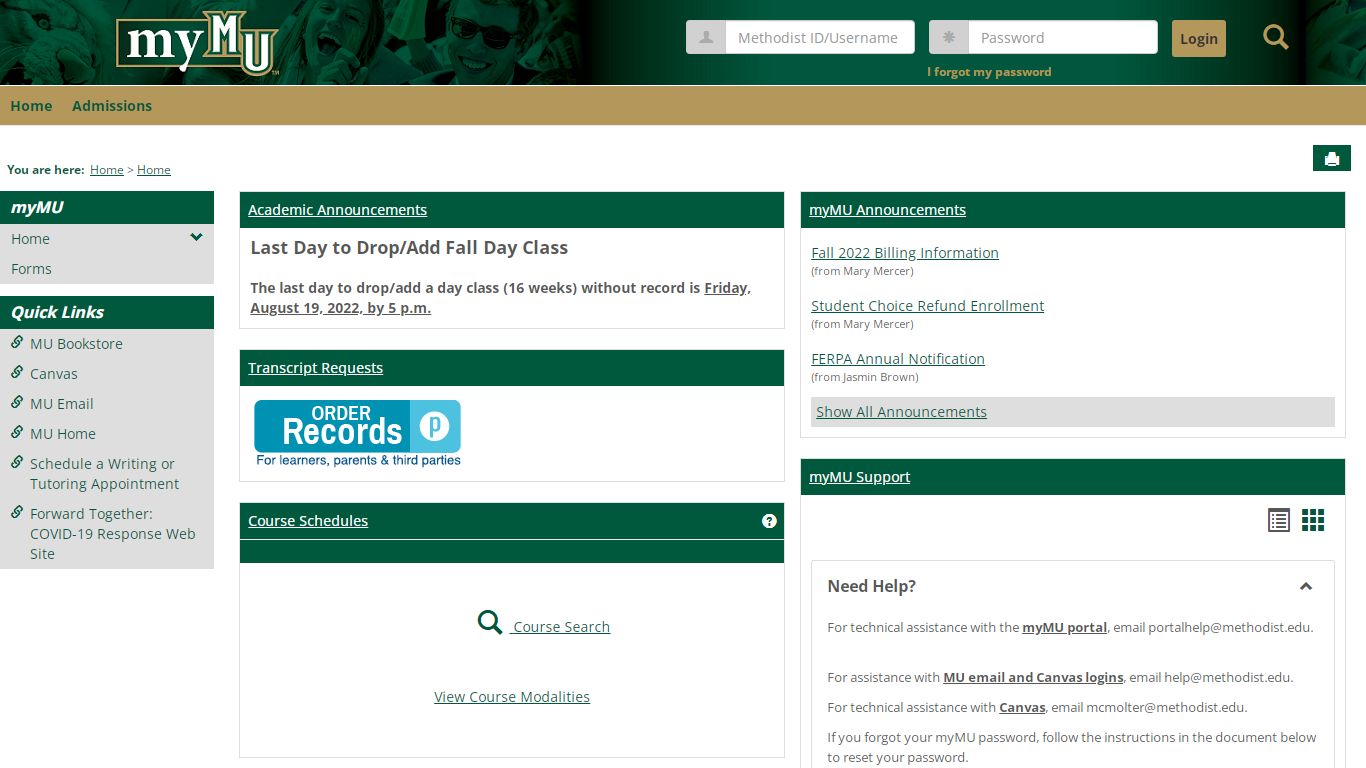The image size is (1366, 768).
Task: Open the myMU Support heading link
Action: pyautogui.click(x=859, y=477)
